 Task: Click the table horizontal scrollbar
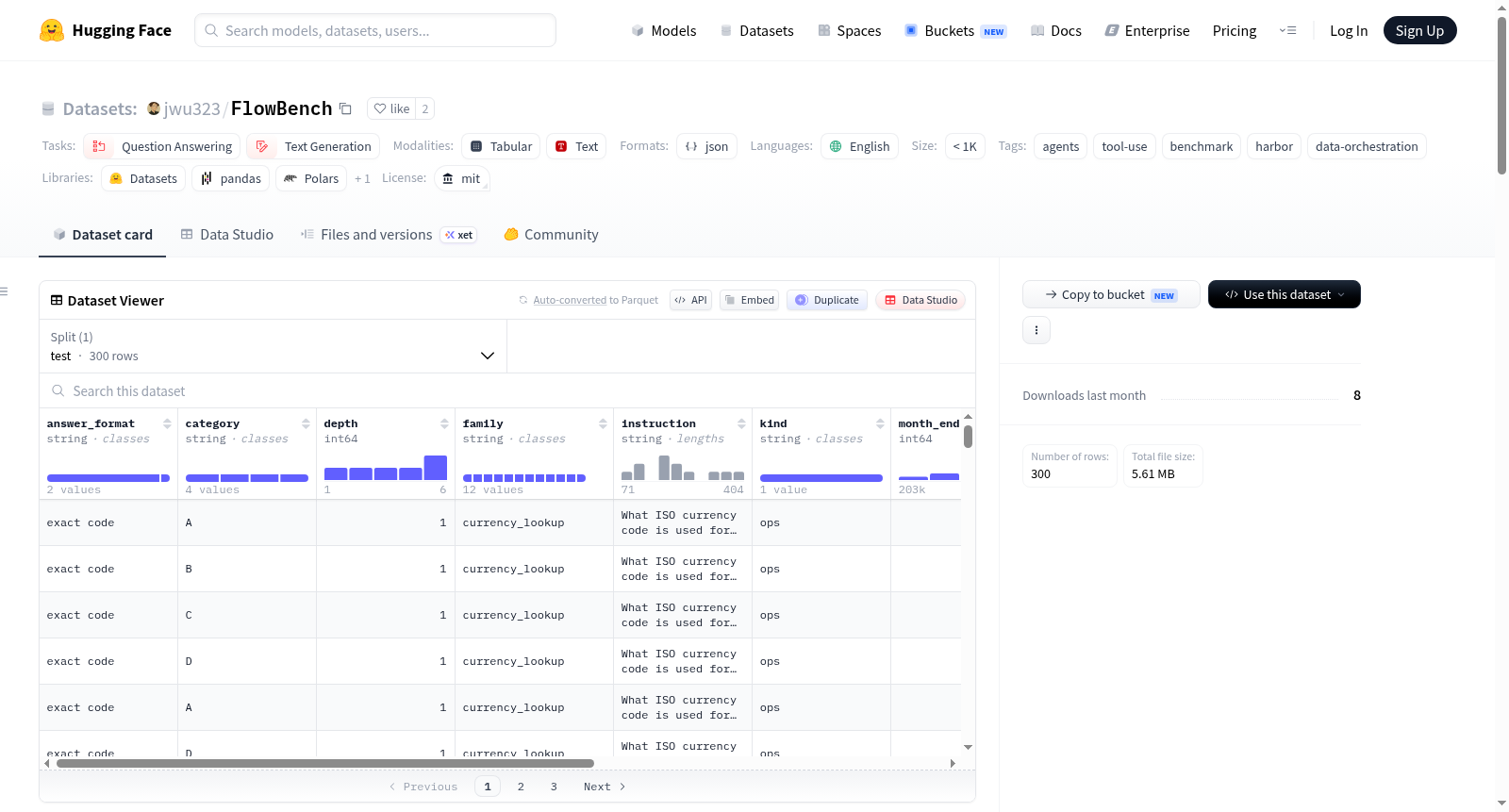coord(325,763)
